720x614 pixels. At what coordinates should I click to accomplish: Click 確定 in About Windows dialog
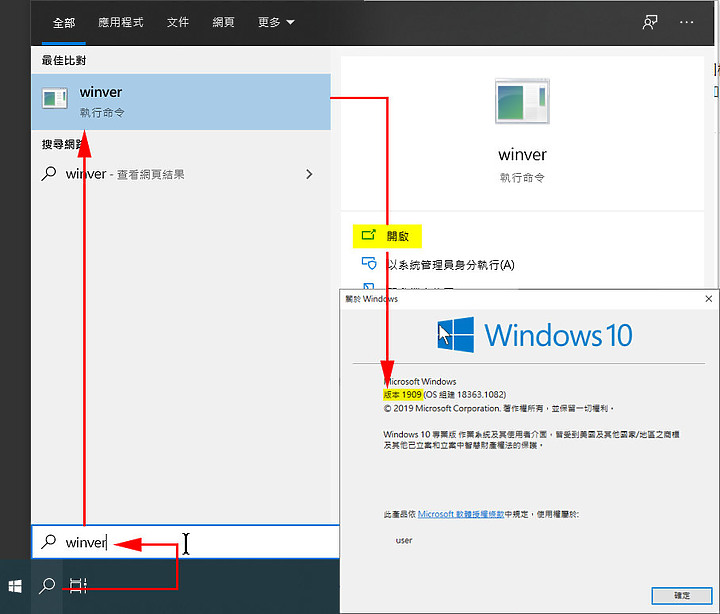tap(682, 596)
